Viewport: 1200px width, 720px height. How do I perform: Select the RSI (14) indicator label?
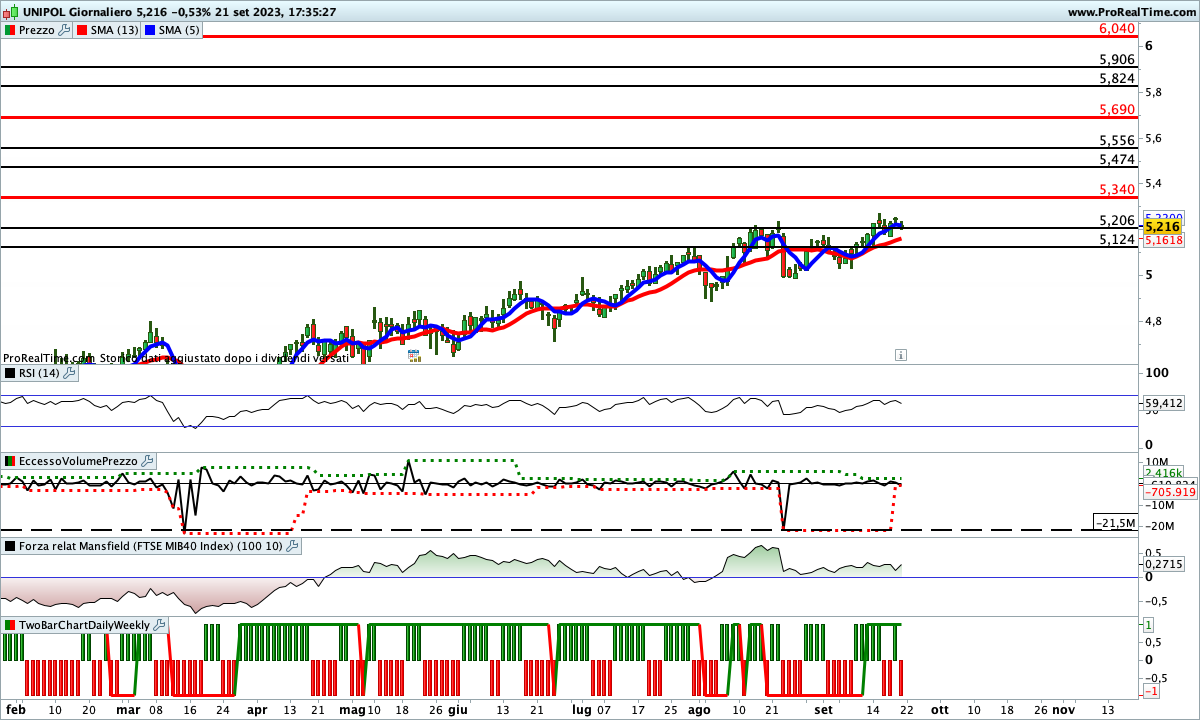[39, 373]
